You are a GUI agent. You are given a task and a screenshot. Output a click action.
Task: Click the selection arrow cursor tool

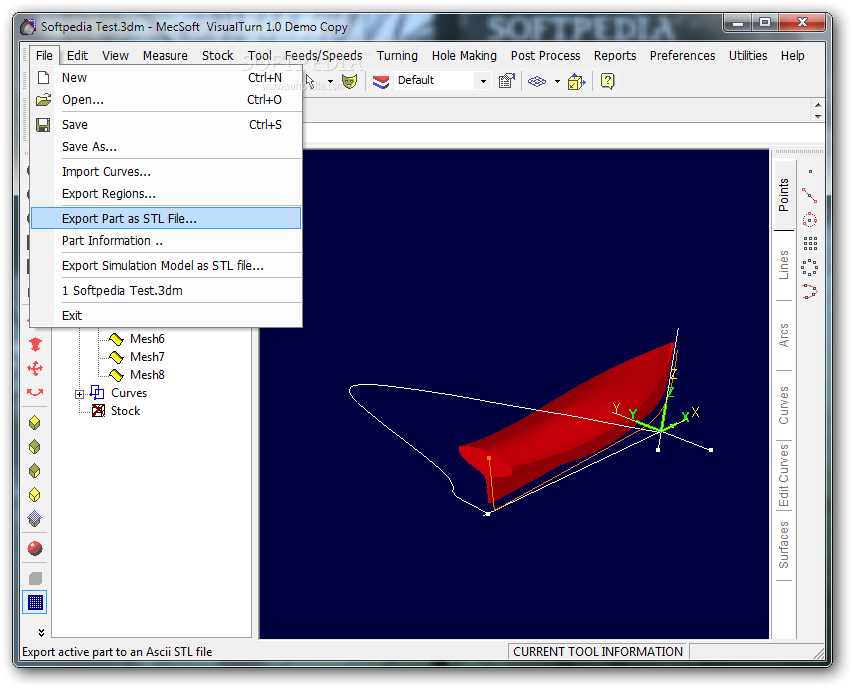tap(311, 82)
